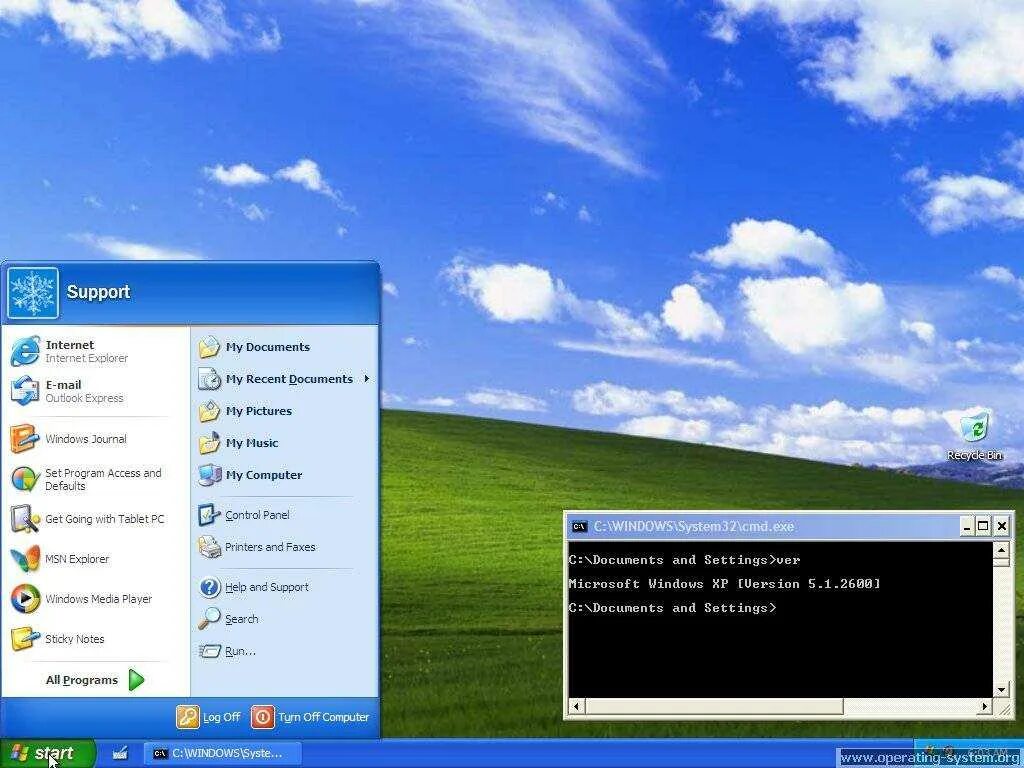This screenshot has height=768, width=1024.
Task: Click cmd horizontal scroll left arrow
Action: pyautogui.click(x=576, y=706)
